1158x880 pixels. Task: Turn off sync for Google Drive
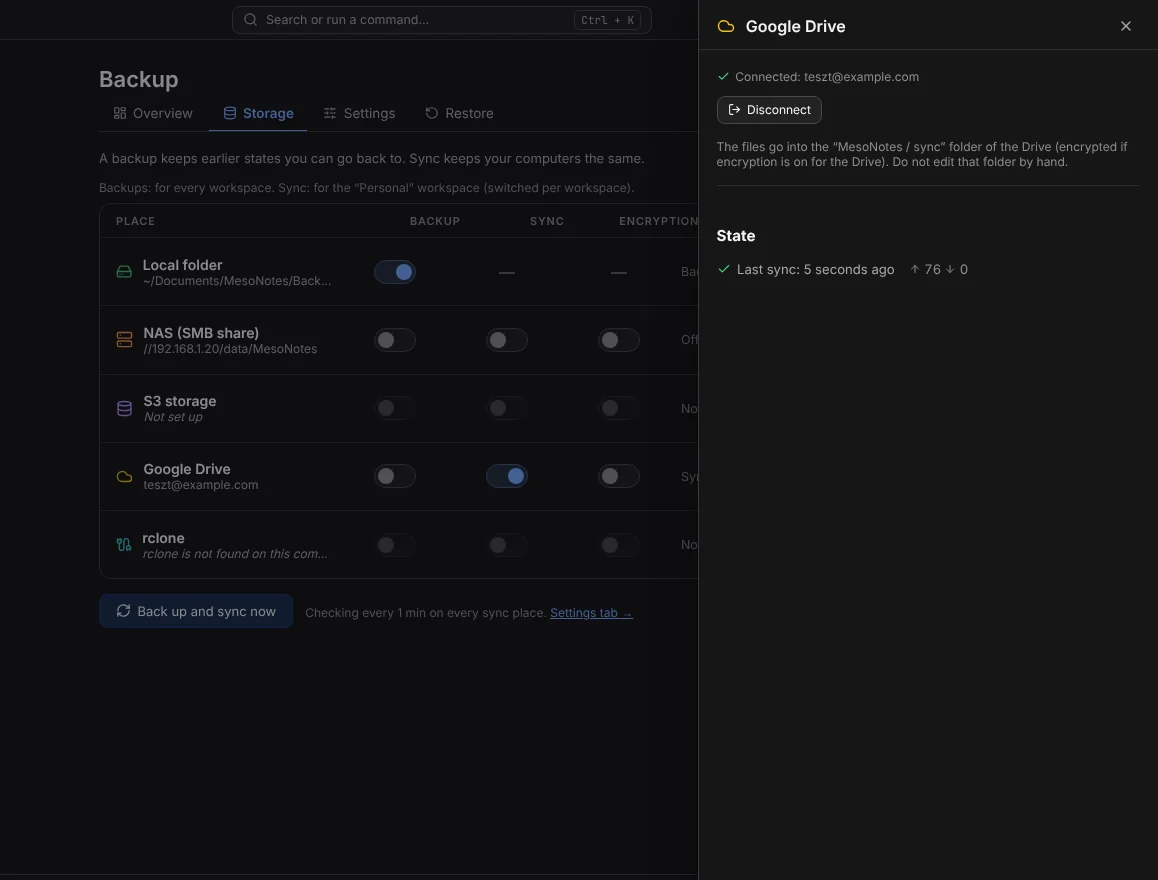tap(507, 476)
